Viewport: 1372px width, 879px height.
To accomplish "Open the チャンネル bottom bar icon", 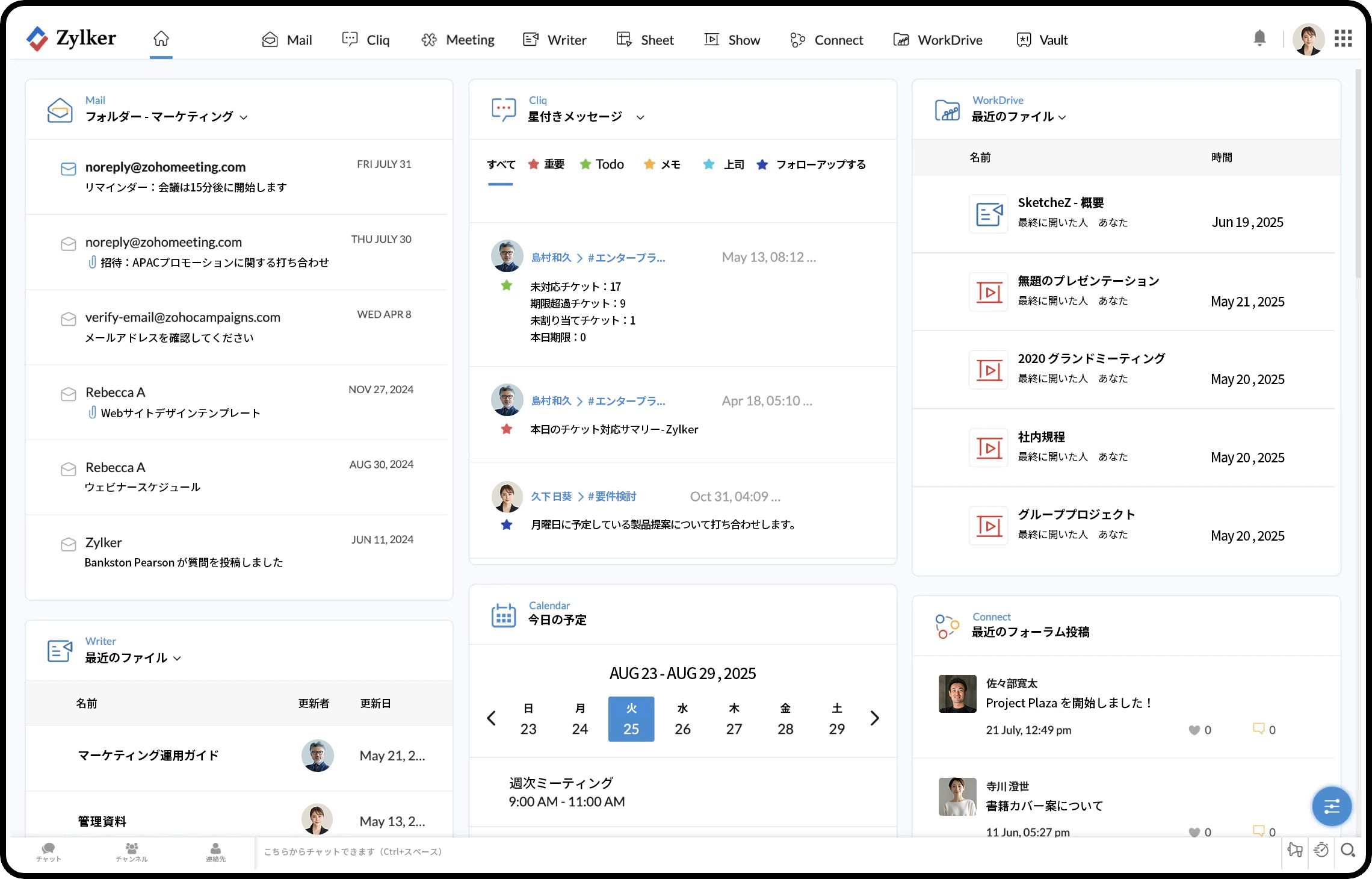I will (132, 853).
